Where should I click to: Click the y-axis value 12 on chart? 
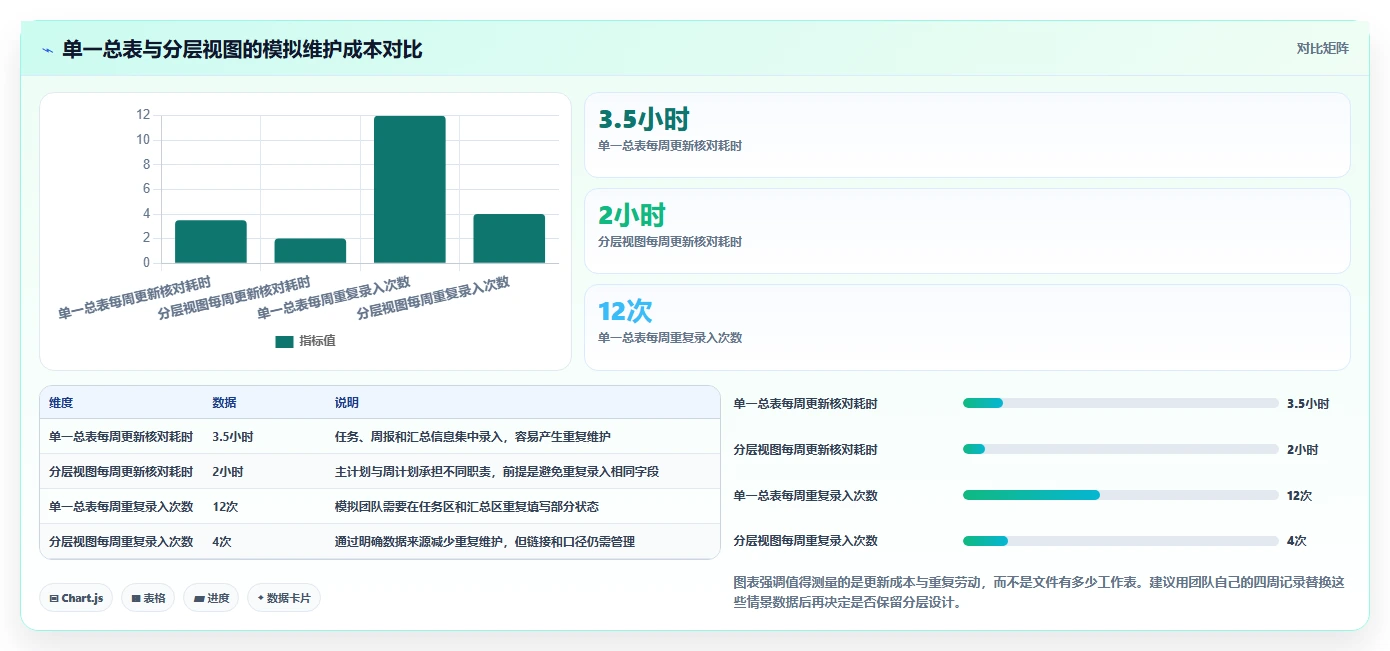(x=143, y=115)
